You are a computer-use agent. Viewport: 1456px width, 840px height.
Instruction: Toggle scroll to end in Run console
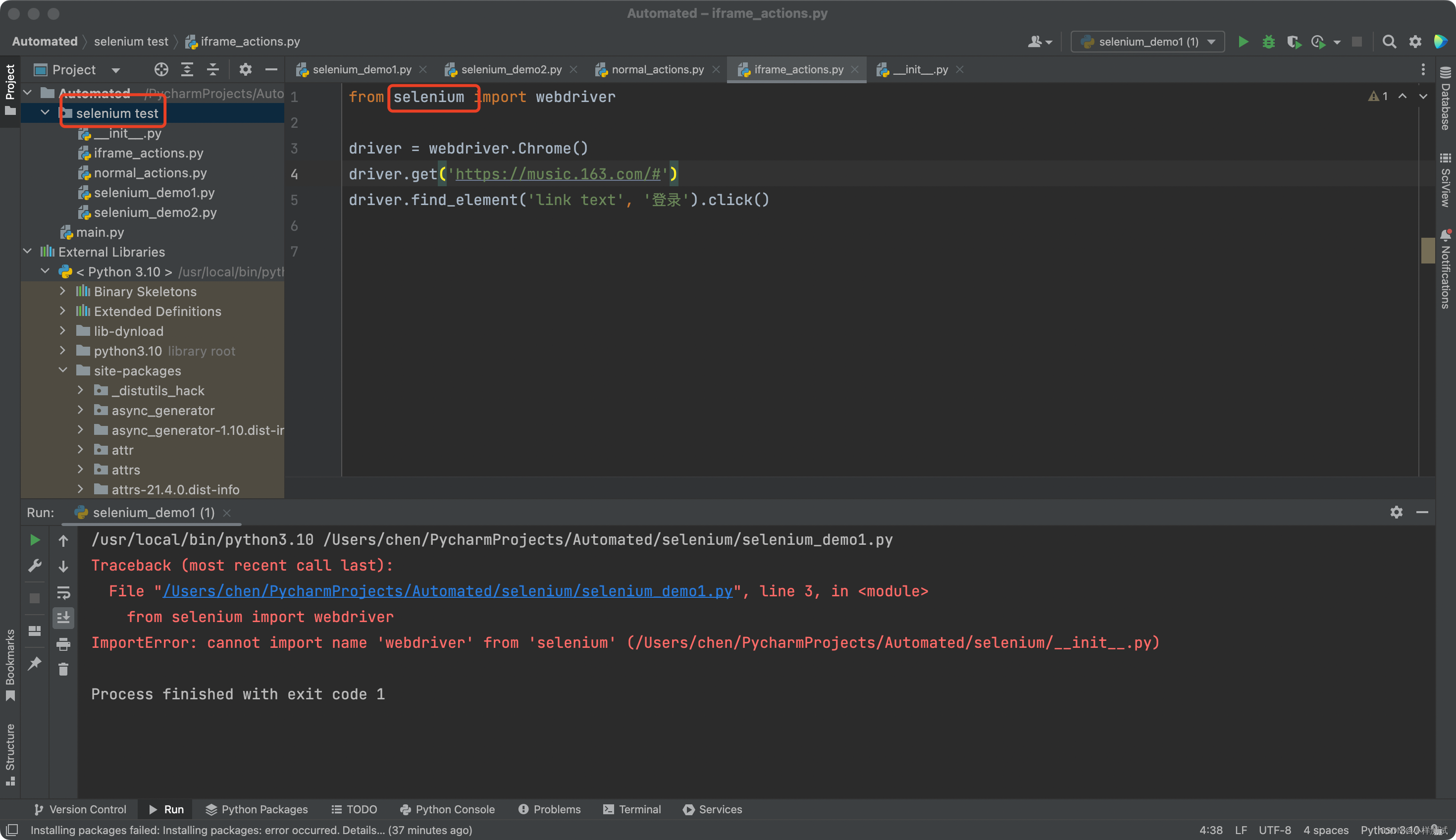point(63,618)
